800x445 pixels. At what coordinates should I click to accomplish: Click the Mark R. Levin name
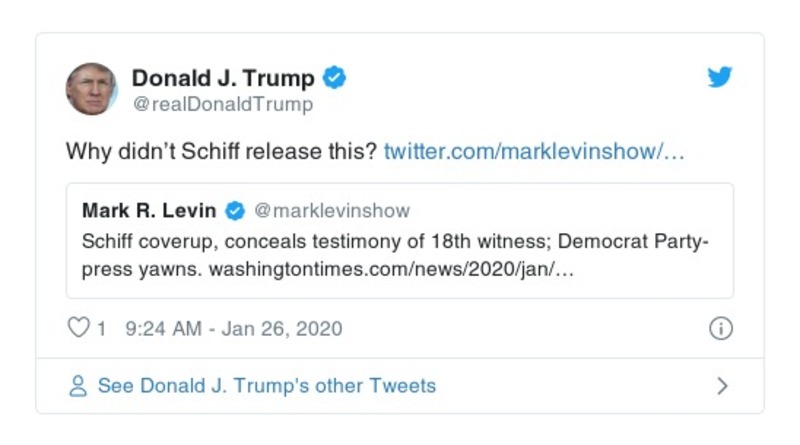pos(149,211)
